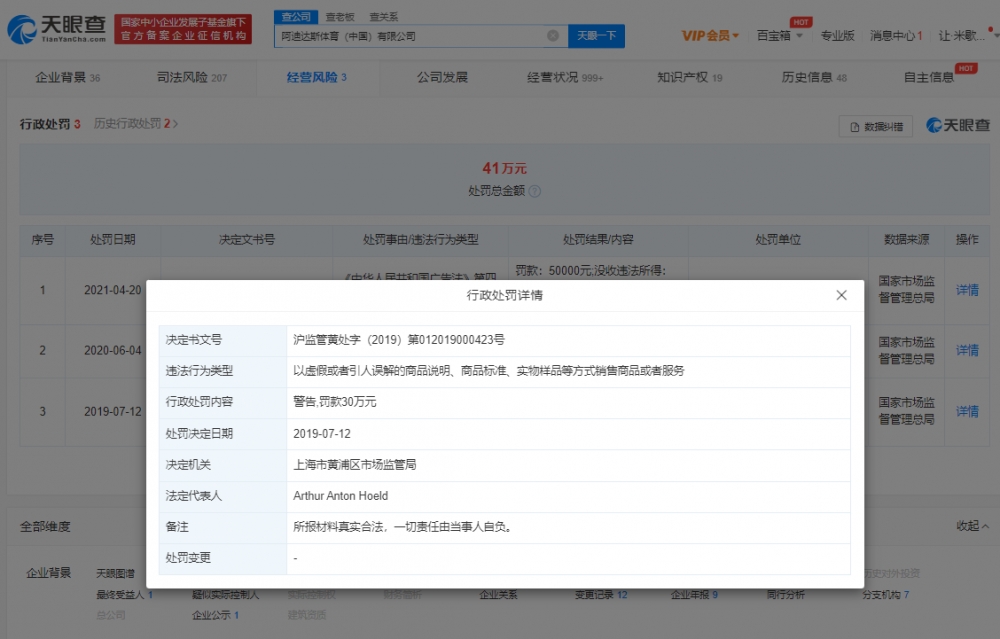Screen dimensions: 1000x639
Task: Click the 数据纠错 button
Action: 876,126
